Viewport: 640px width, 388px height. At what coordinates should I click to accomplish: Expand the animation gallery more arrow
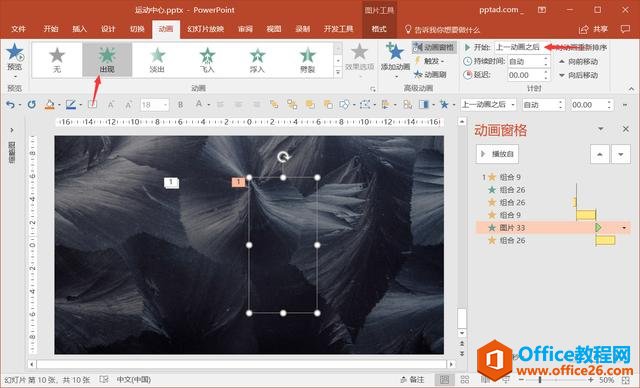pyautogui.click(x=338, y=72)
